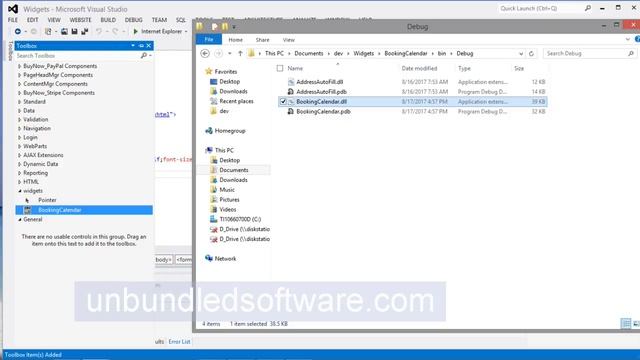640x360 pixels.
Task: Click the Visual Studio logo icon
Action: [x=13, y=9]
